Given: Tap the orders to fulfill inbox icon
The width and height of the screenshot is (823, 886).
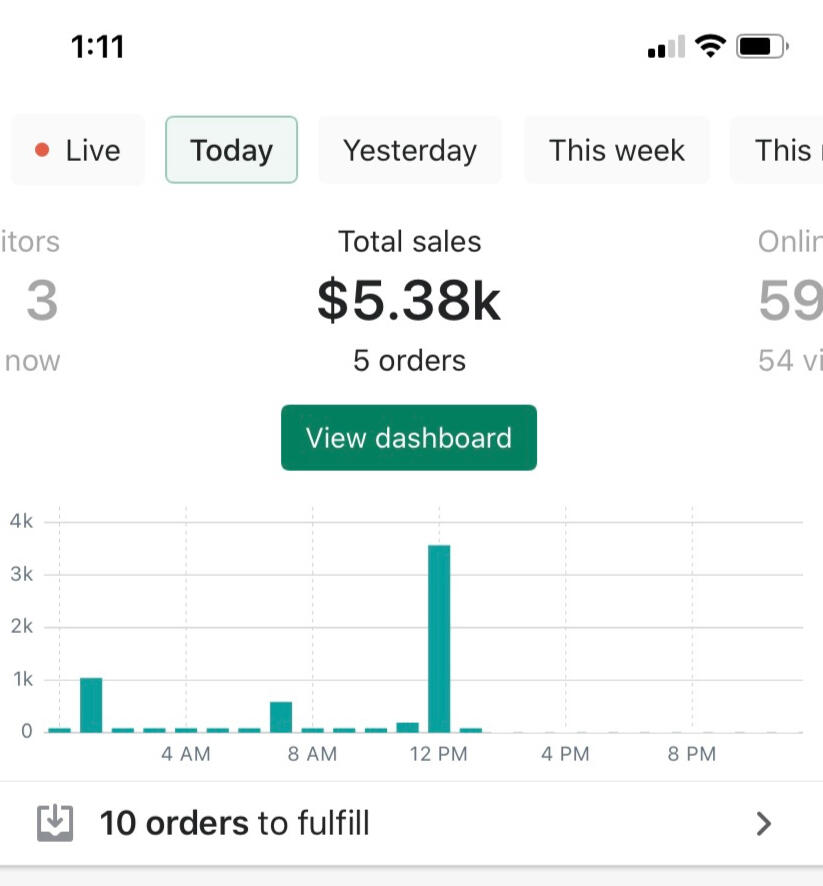Looking at the screenshot, I should tap(55, 823).
